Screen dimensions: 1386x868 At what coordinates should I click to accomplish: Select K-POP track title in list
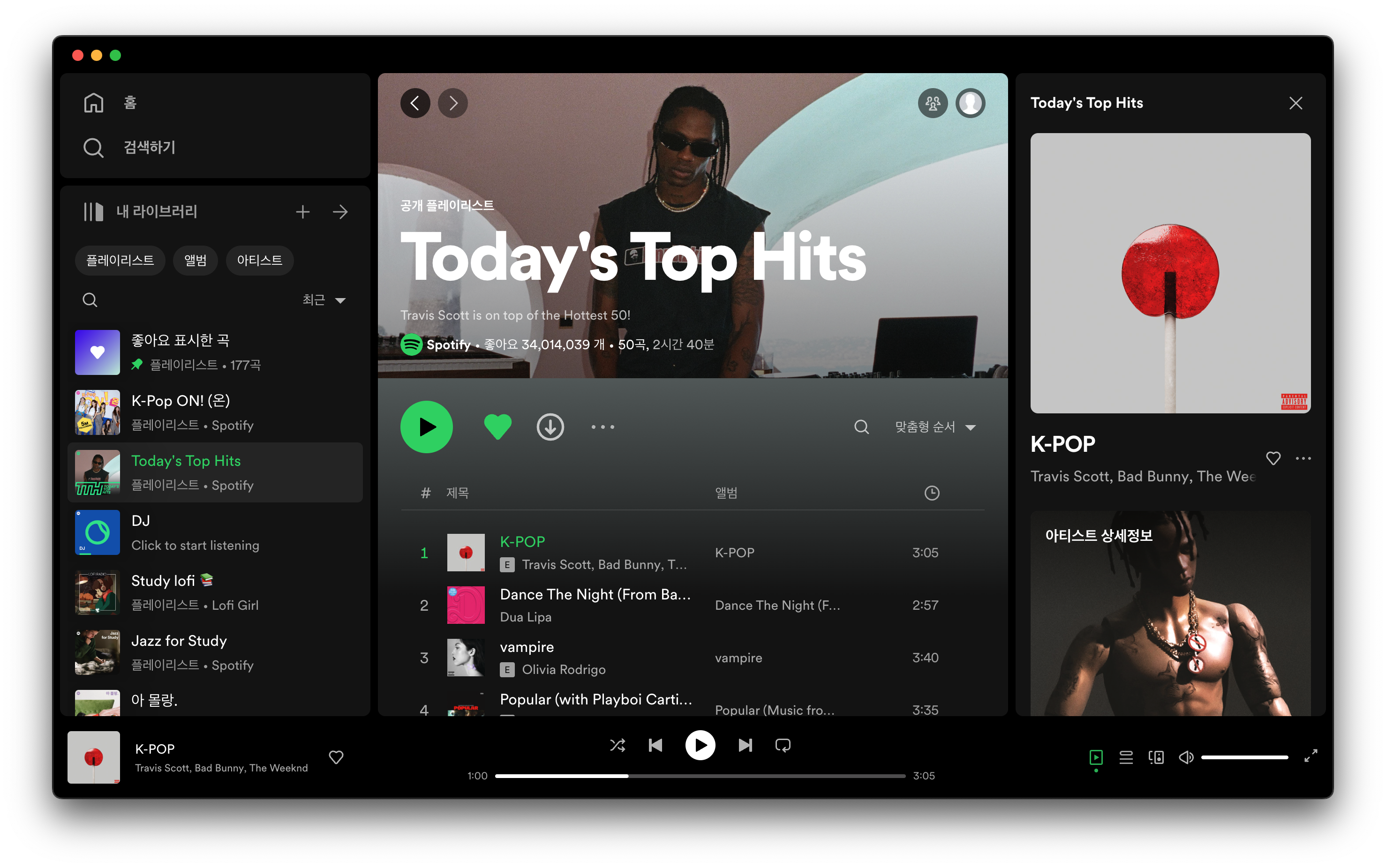point(522,541)
